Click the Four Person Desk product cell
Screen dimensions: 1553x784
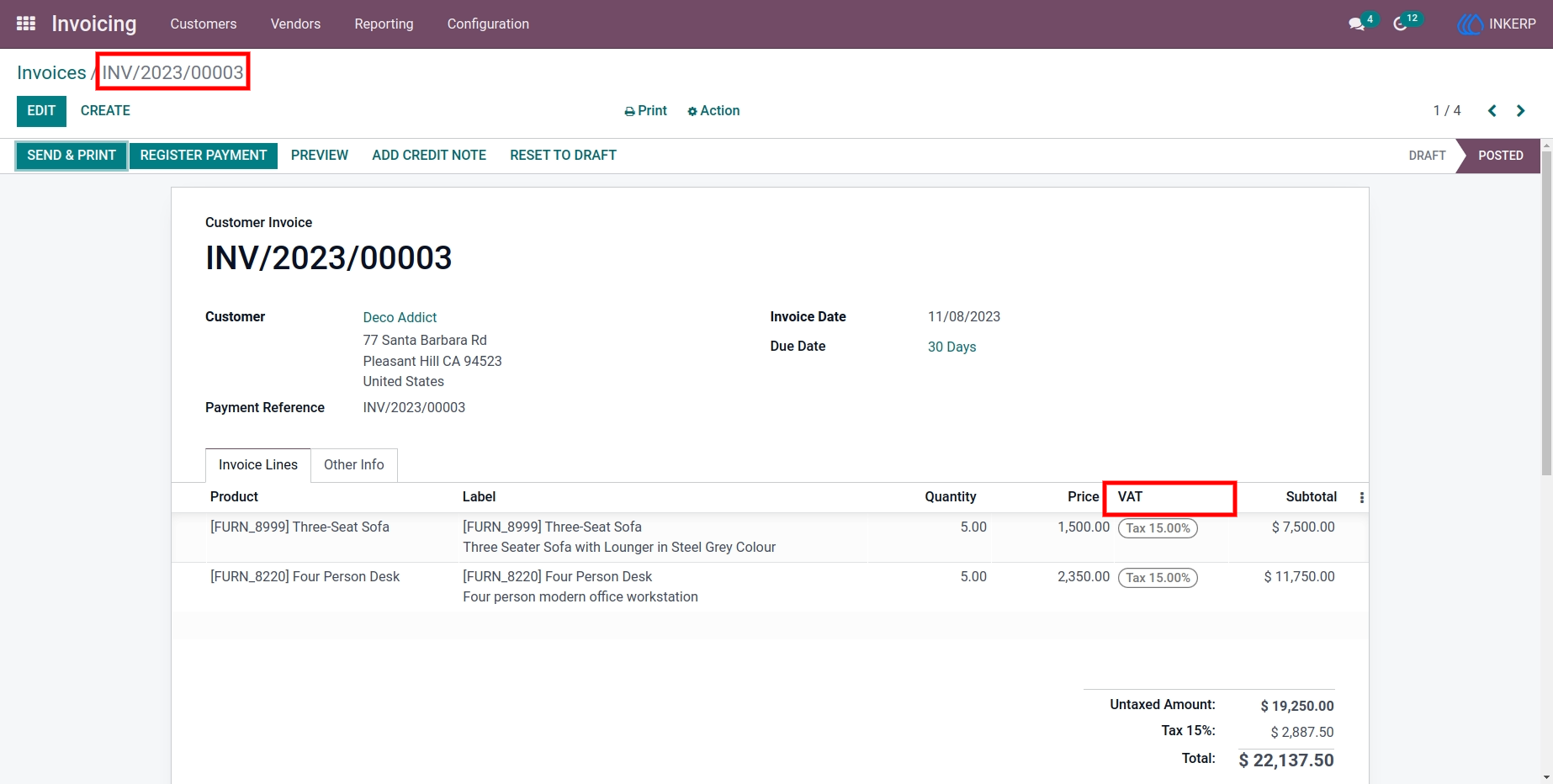point(305,577)
